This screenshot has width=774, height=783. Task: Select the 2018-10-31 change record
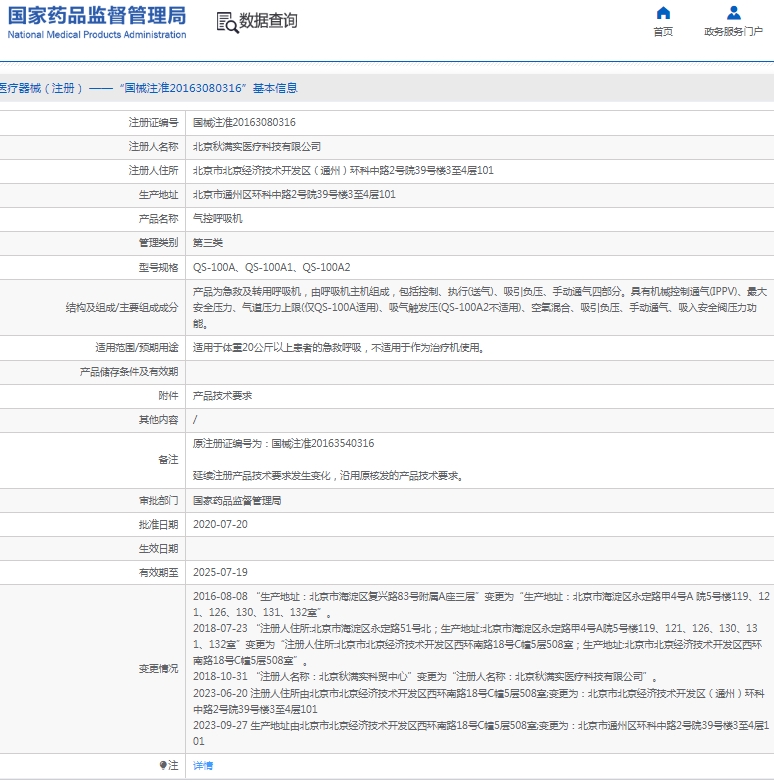[x=425, y=677]
